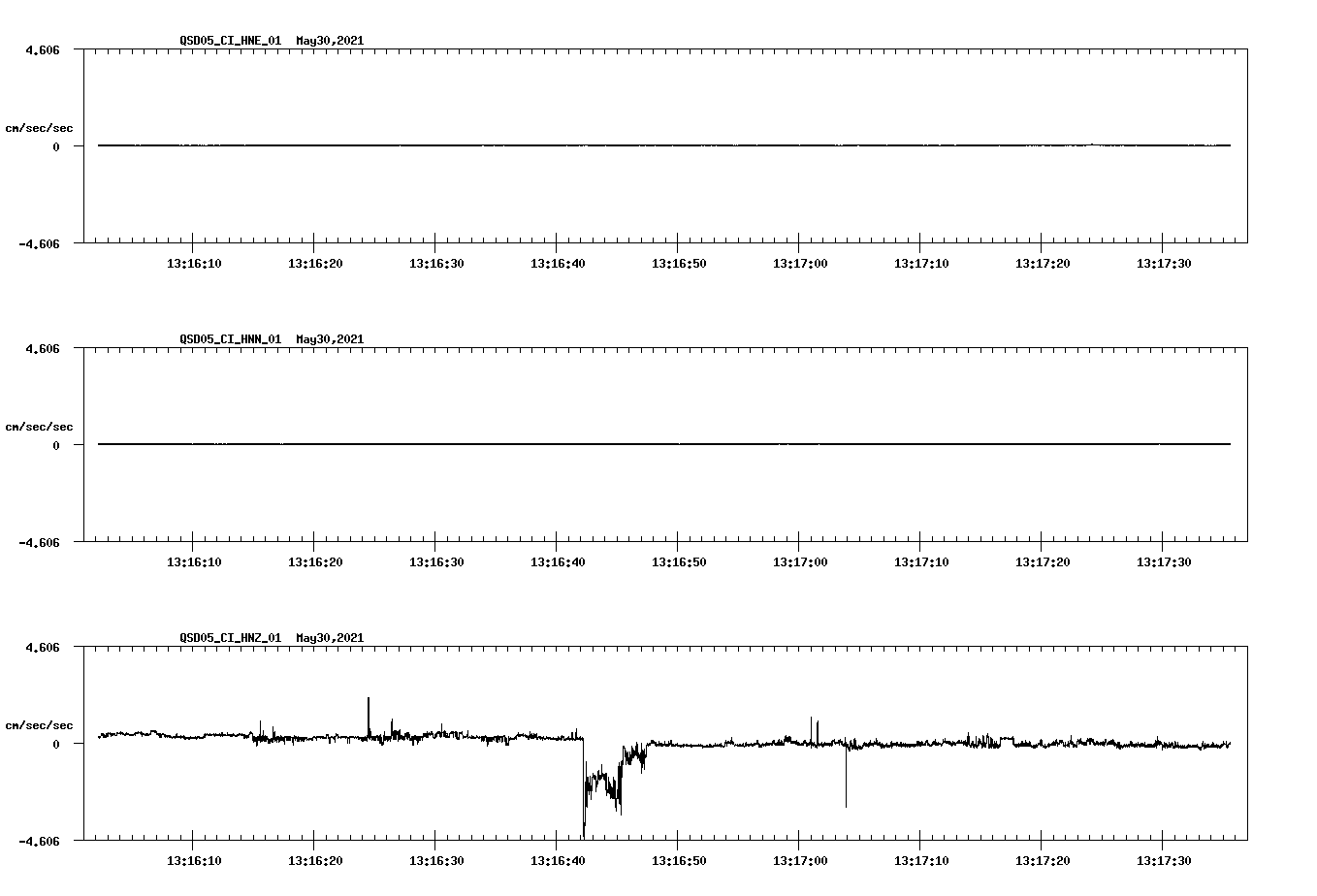The width and height of the screenshot is (1317, 896).
Task: Click the cm/sec/sec unit label of HNZ plot
Action: click(39, 725)
